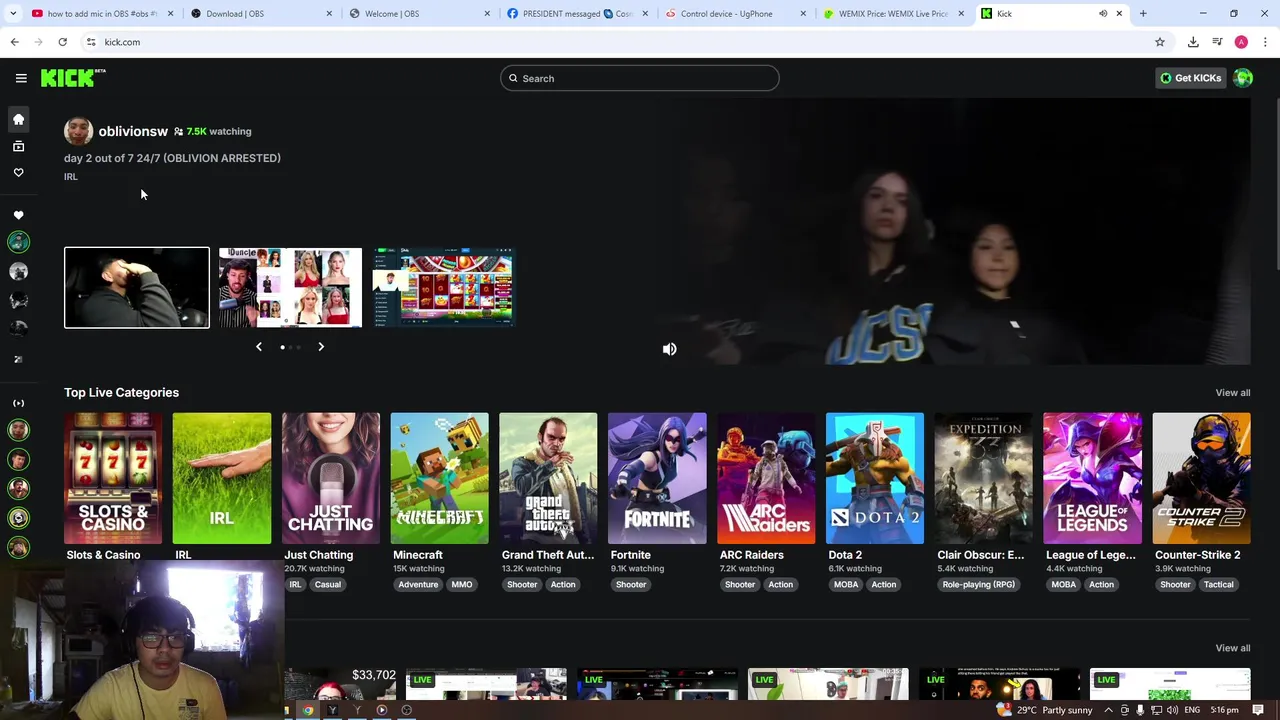Open the Slots & Casino category card
Viewport: 1280px width, 720px height.
(113, 478)
